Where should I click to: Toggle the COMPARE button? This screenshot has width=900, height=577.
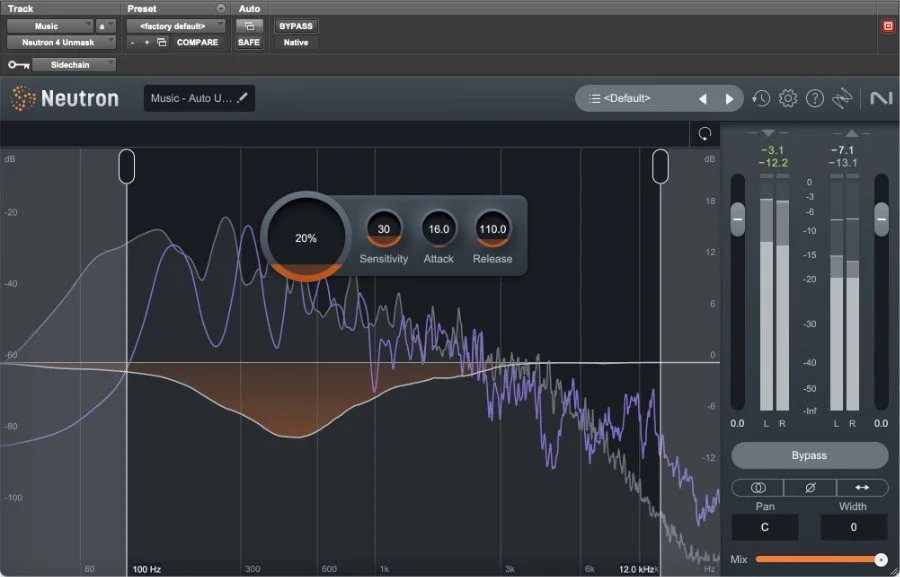(197, 42)
